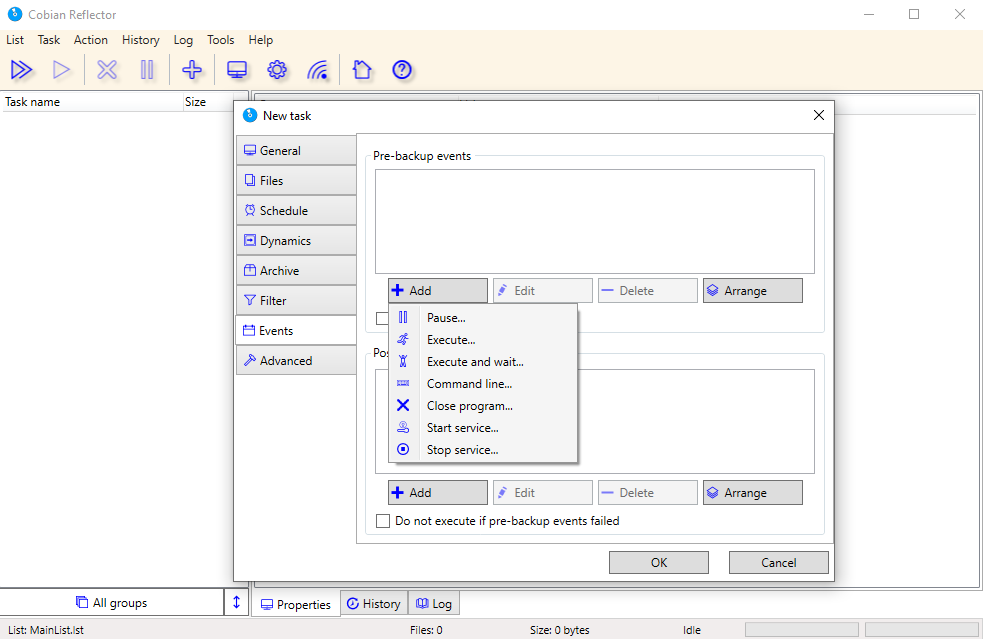983x639 pixels.
Task: Click the up-down sort arrow button
Action: 236,603
